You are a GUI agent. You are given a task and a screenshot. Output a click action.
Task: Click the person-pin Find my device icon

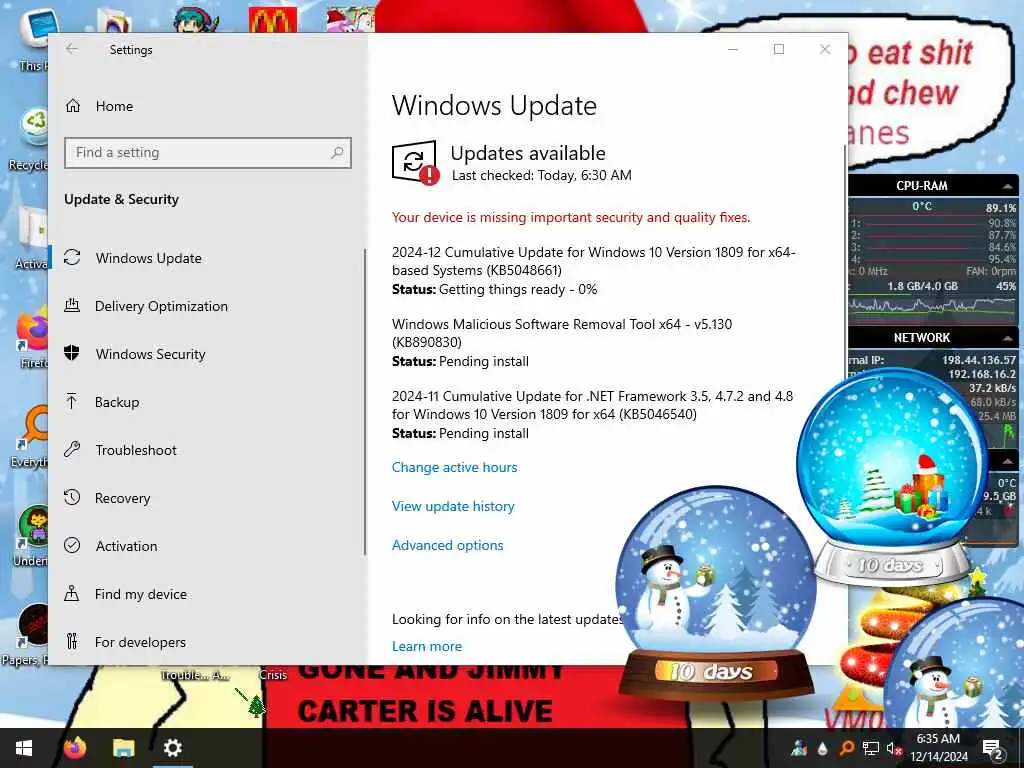(72, 593)
